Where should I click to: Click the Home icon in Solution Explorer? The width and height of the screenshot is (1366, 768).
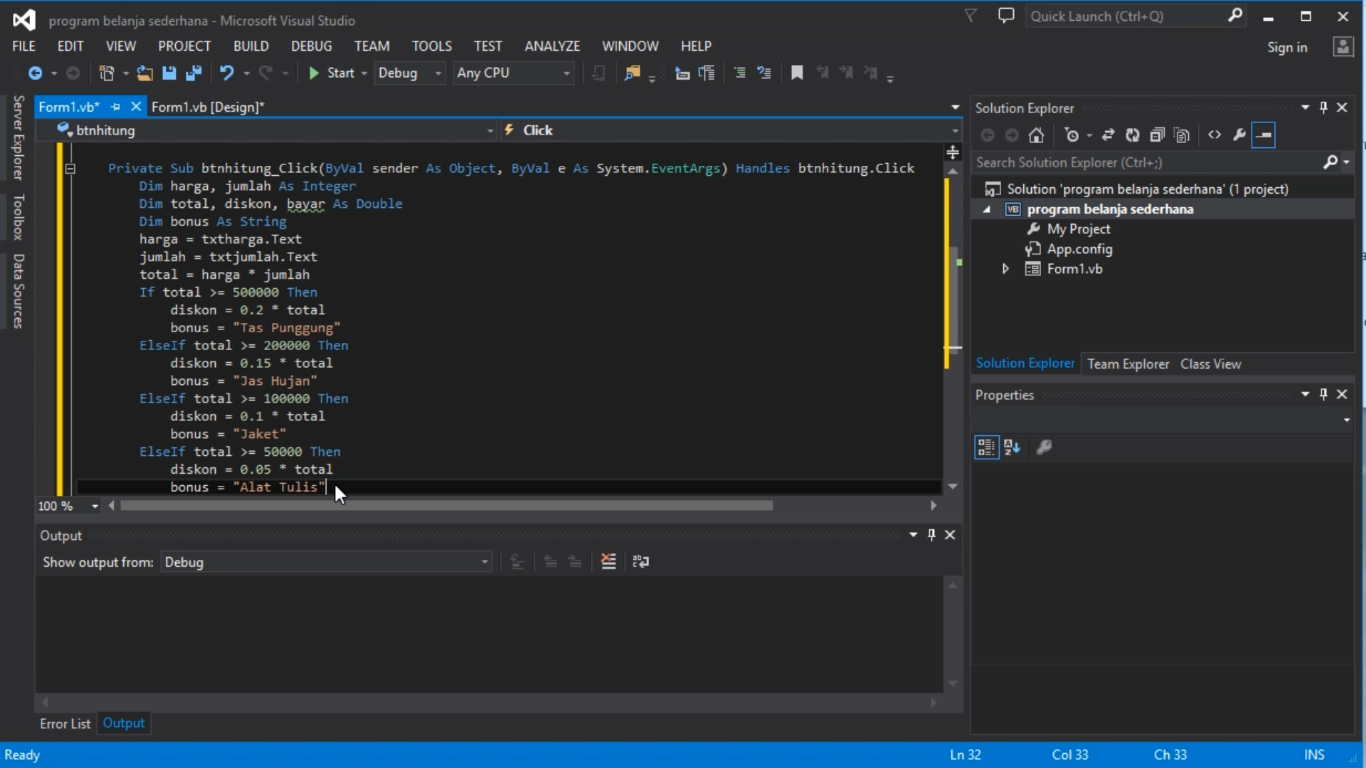click(x=1036, y=135)
